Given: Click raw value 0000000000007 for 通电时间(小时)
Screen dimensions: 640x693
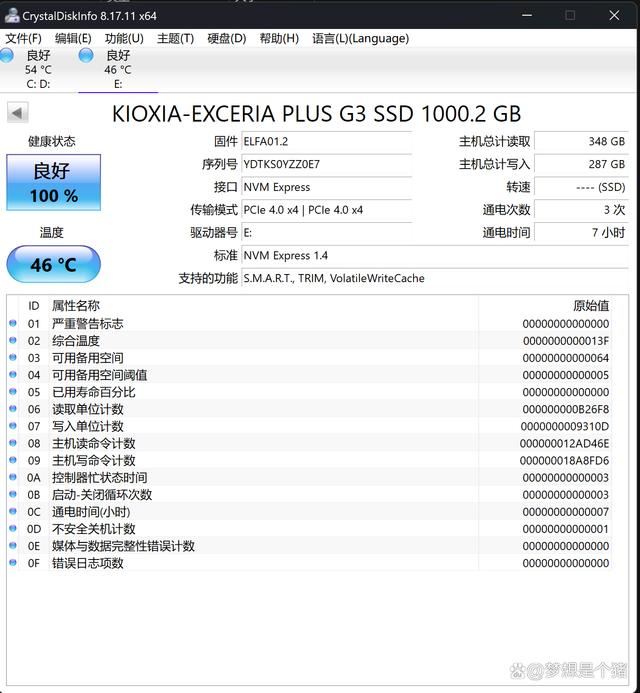Looking at the screenshot, I should [566, 512].
